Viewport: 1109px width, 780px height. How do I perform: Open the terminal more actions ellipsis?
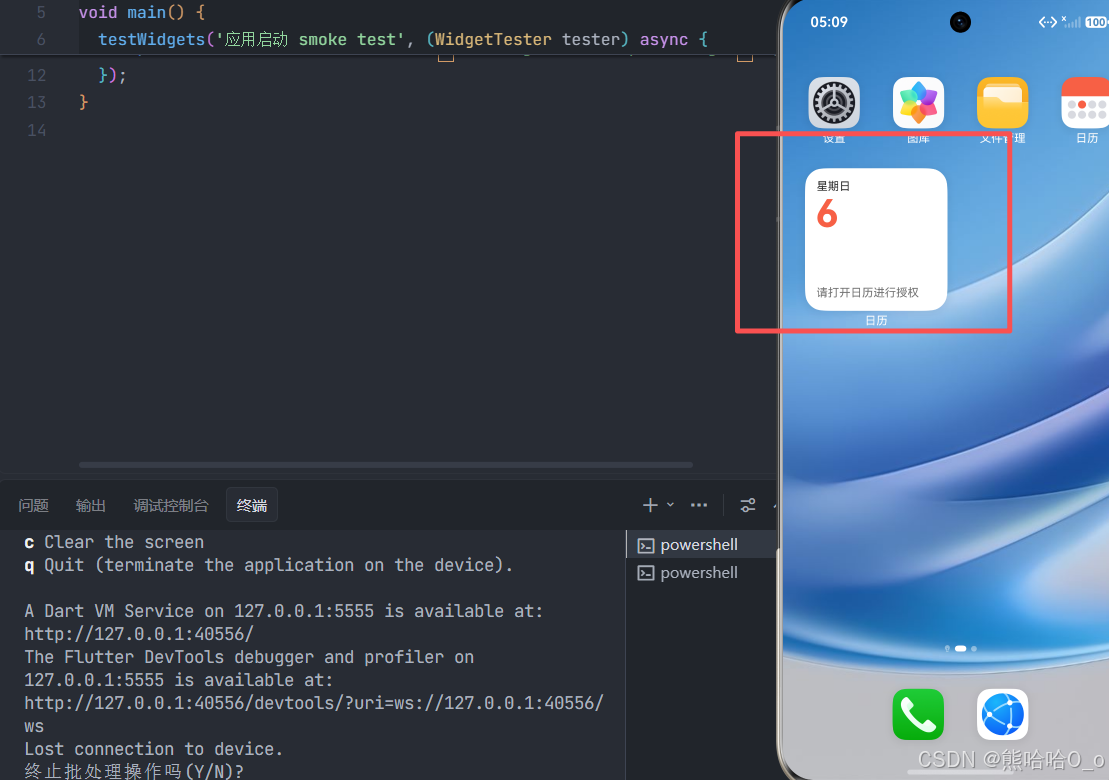(699, 505)
